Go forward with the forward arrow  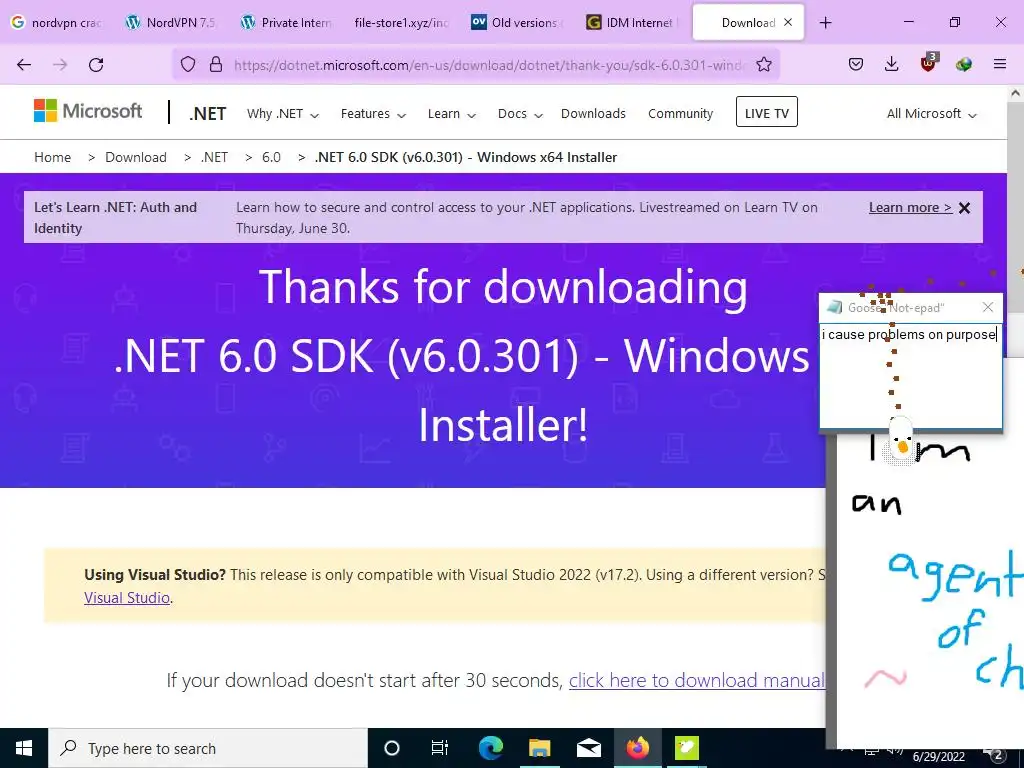tap(60, 65)
